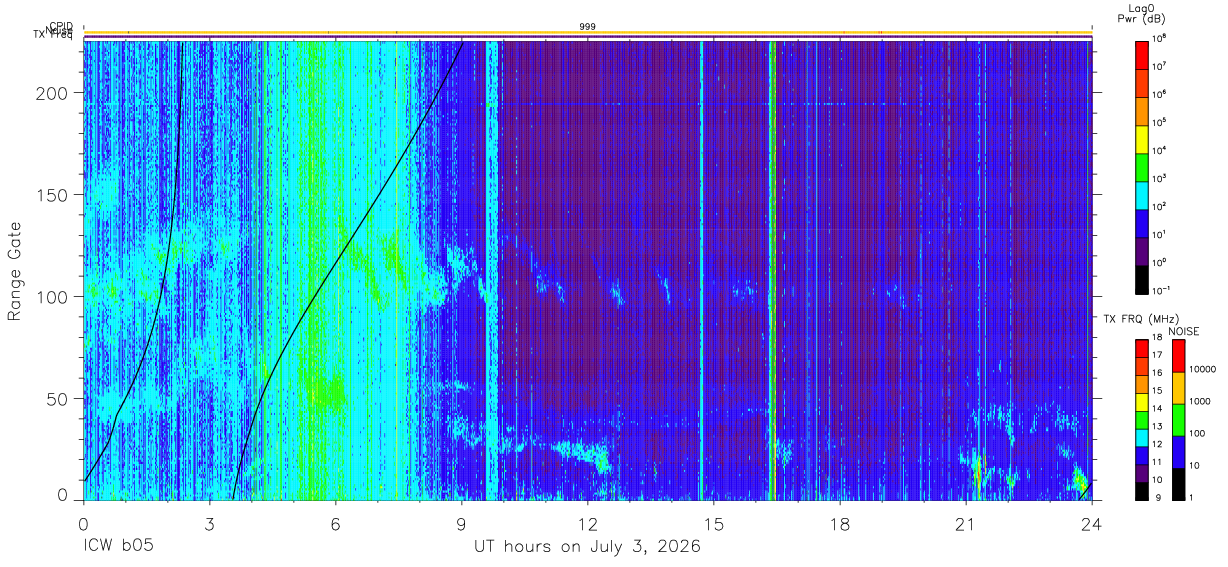Screen dimensions: 1228x567
Task: Select the 'ICW b05' radar beam label
Action: pyautogui.click(x=118, y=547)
